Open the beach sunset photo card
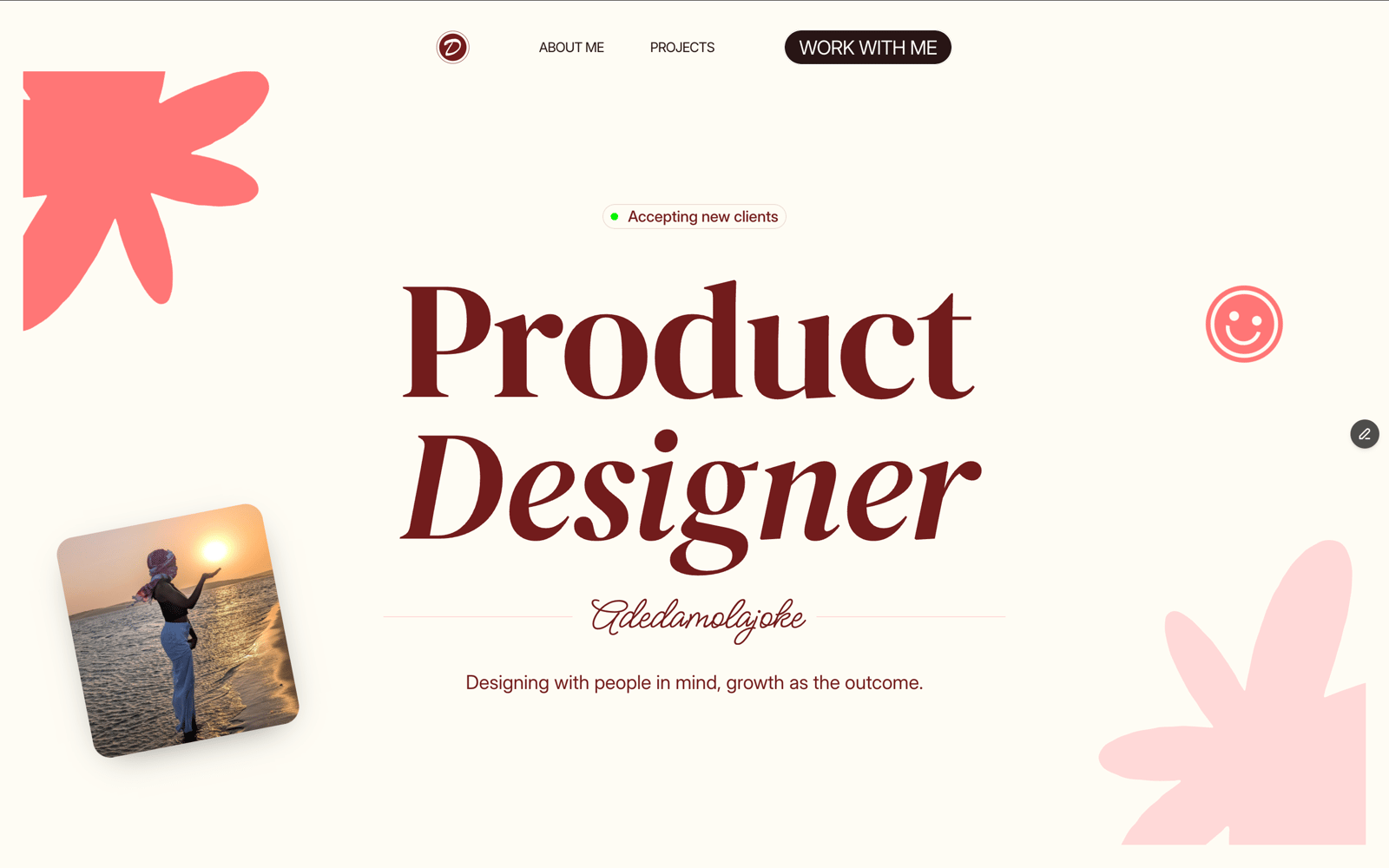Image resolution: width=1389 pixels, height=868 pixels. tap(178, 630)
